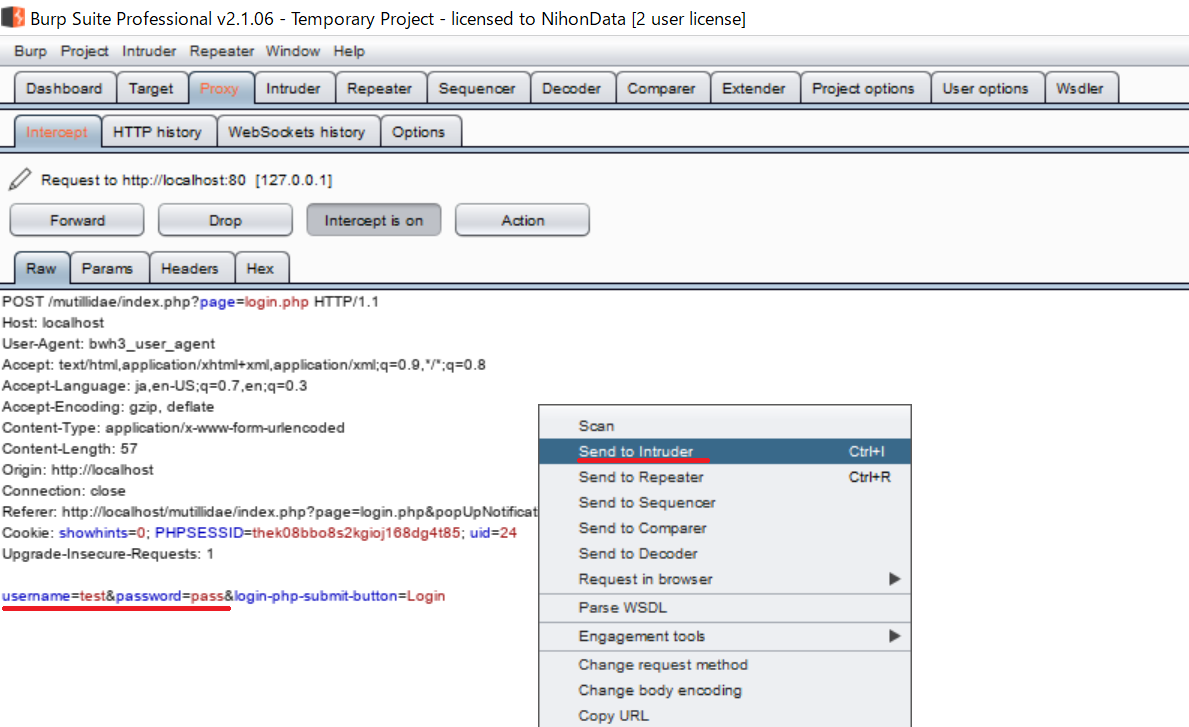Screen dimensions: 1189x727
Task: Click the Accept-Language header line
Action: click(155, 386)
